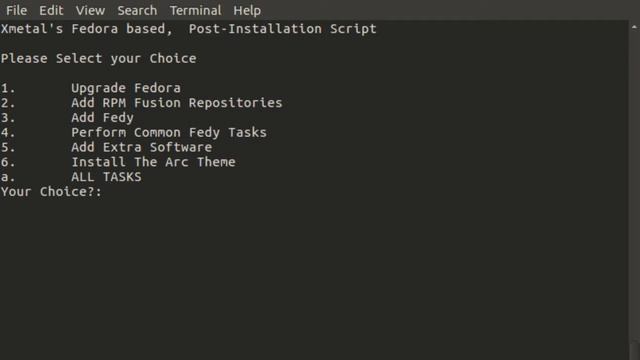Open the Terminal menu

[x=196, y=10]
